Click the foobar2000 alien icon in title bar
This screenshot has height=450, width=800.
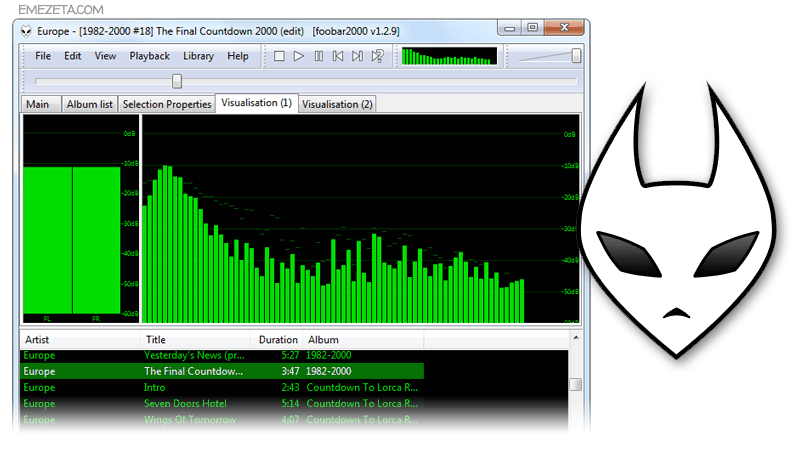pos(26,32)
